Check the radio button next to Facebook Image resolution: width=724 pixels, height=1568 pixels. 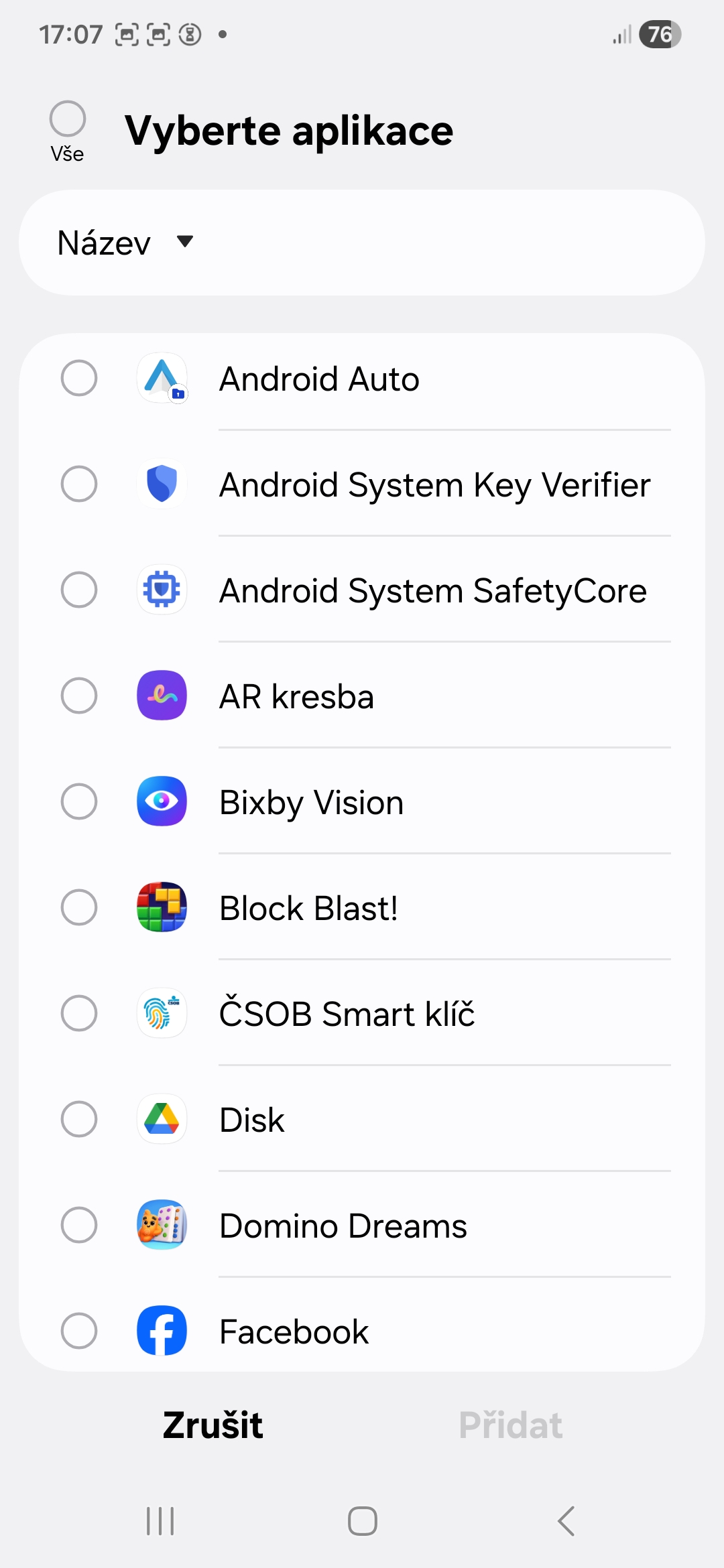pyautogui.click(x=79, y=1331)
